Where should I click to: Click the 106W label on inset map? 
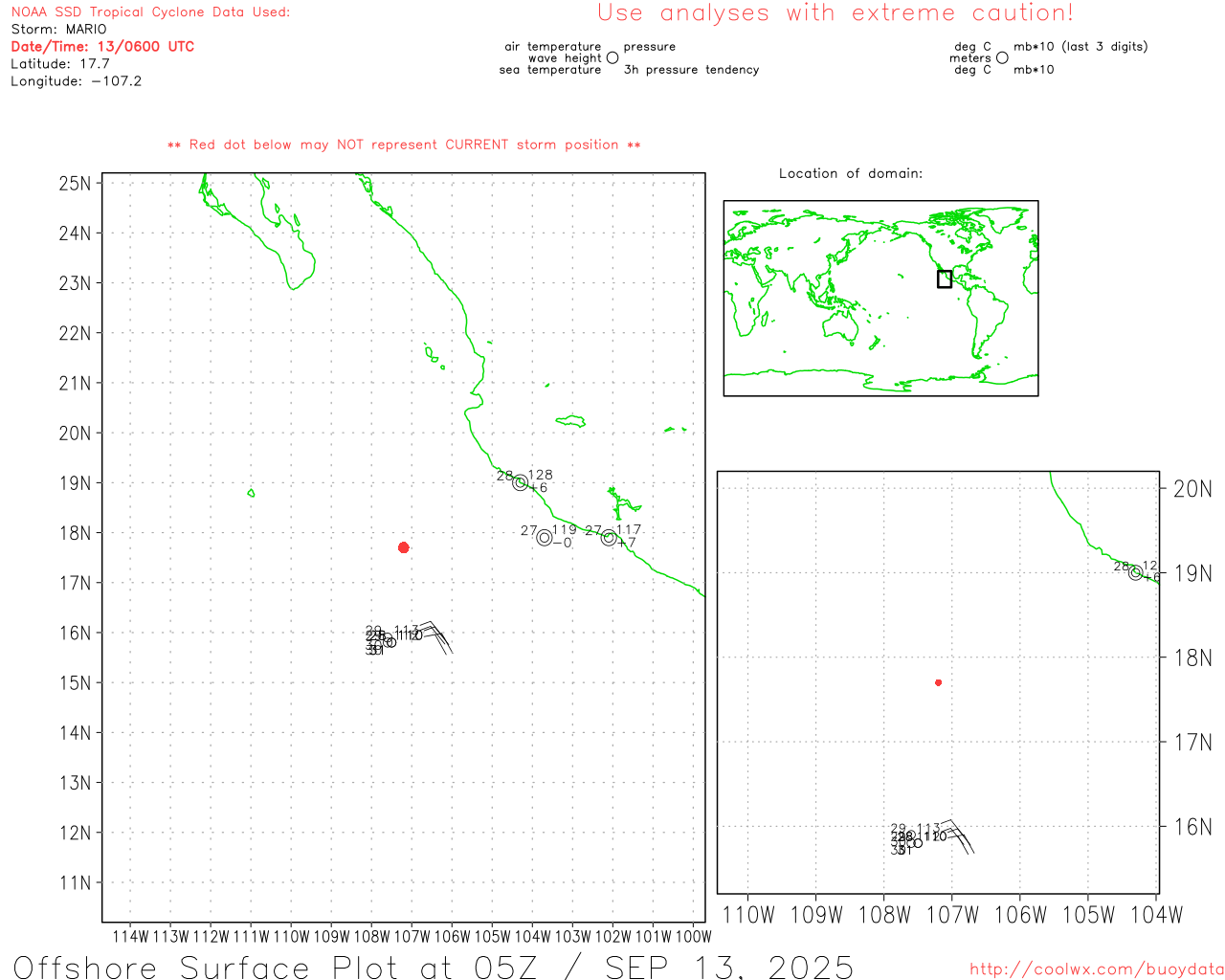(x=1021, y=915)
